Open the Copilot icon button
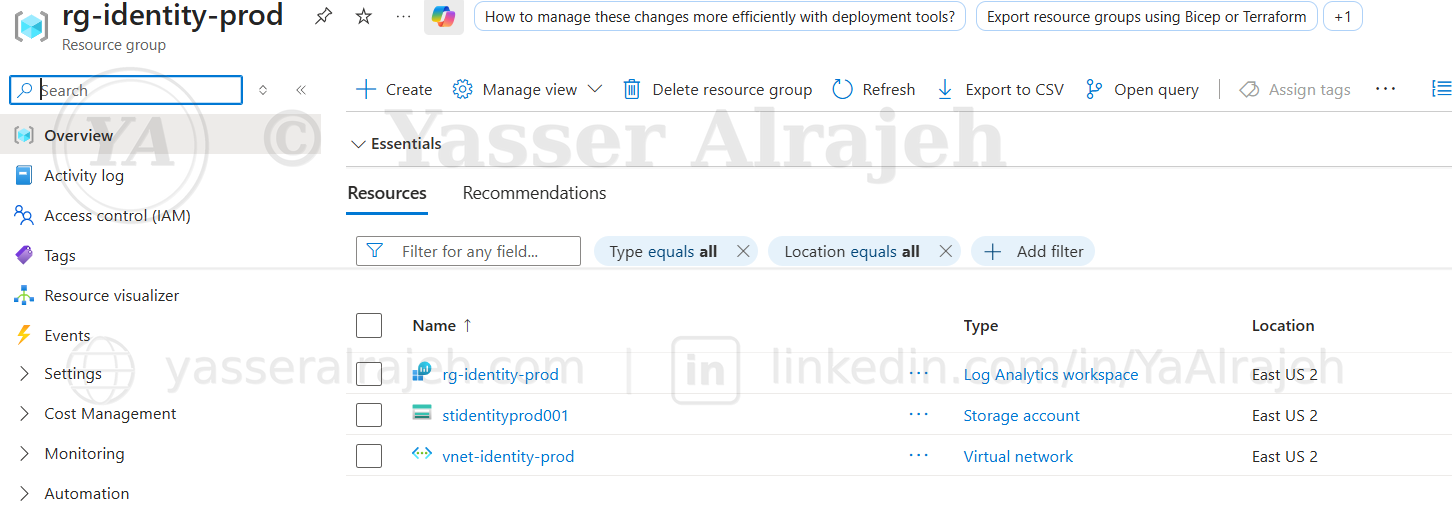1452x522 pixels. coord(444,17)
